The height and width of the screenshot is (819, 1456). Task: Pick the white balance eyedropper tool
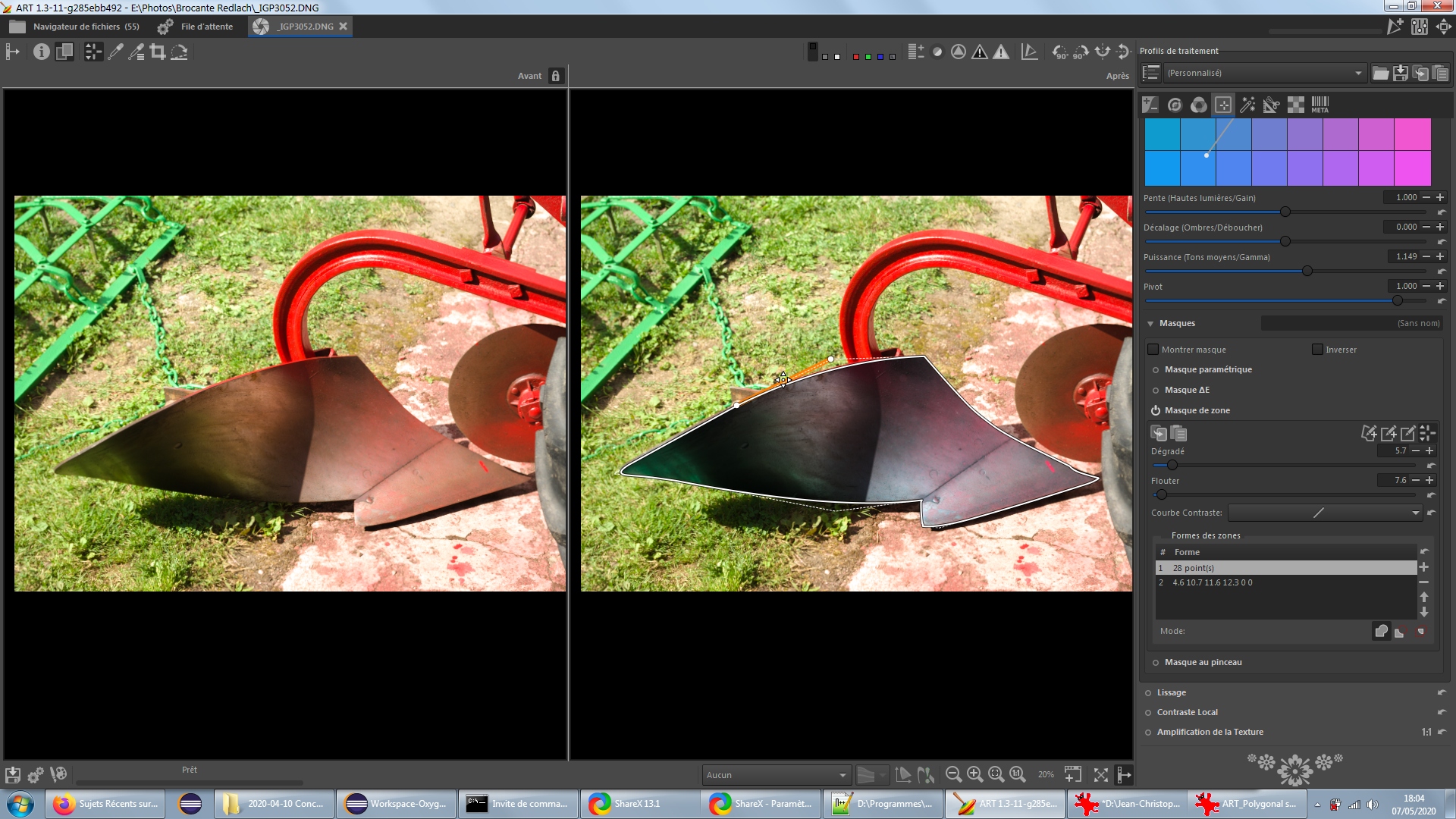pyautogui.click(x=115, y=52)
